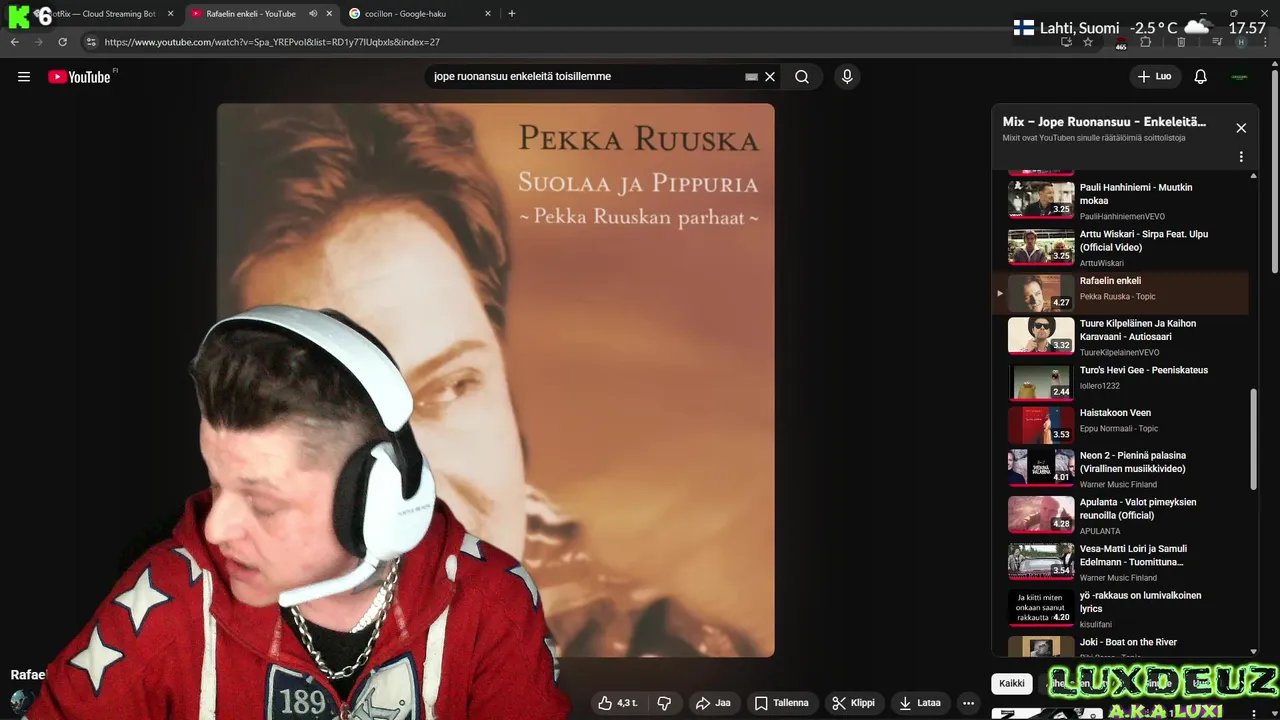This screenshot has height=720, width=1280.
Task: Close the Rafaelin enkeli - YouTube tab
Action: point(331,14)
